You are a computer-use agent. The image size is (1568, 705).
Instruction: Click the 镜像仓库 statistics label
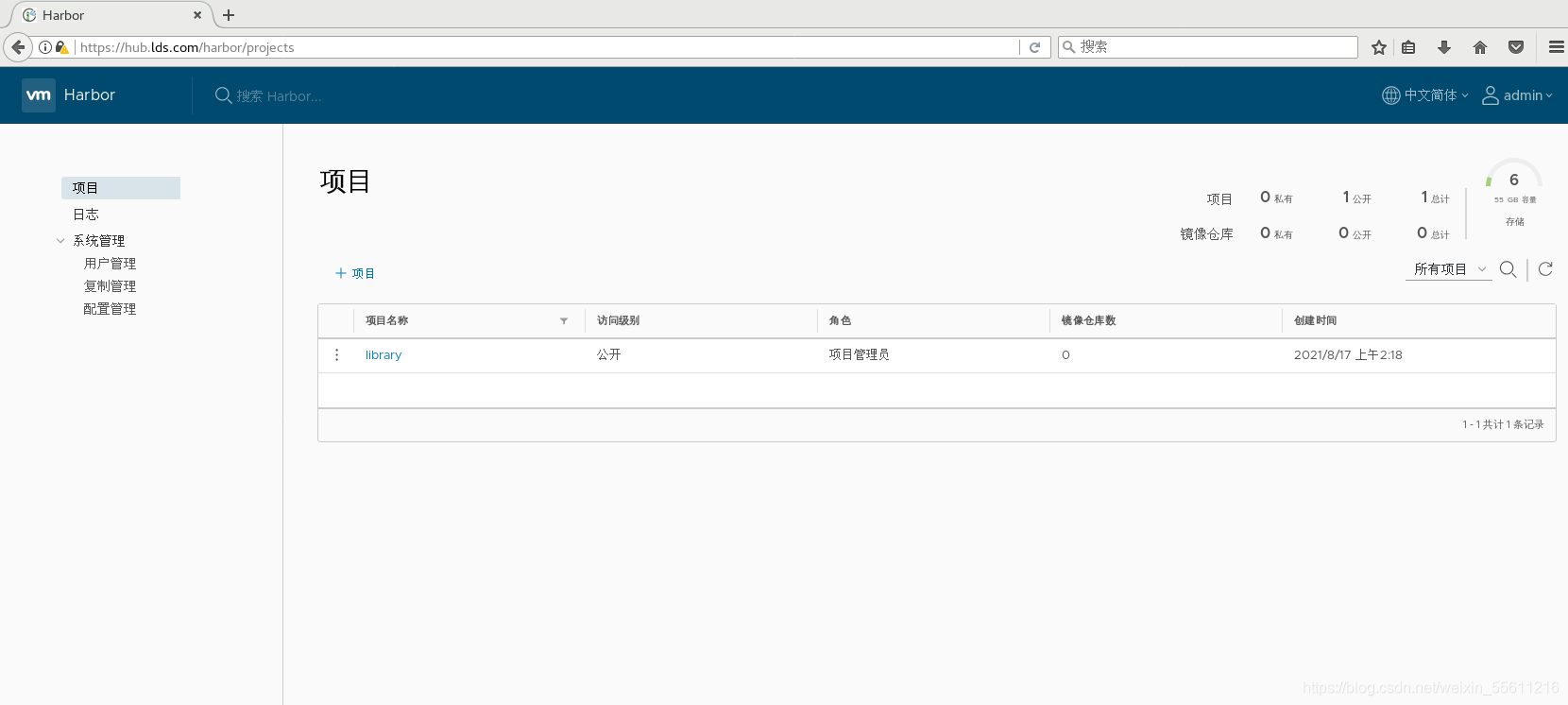click(x=1206, y=234)
